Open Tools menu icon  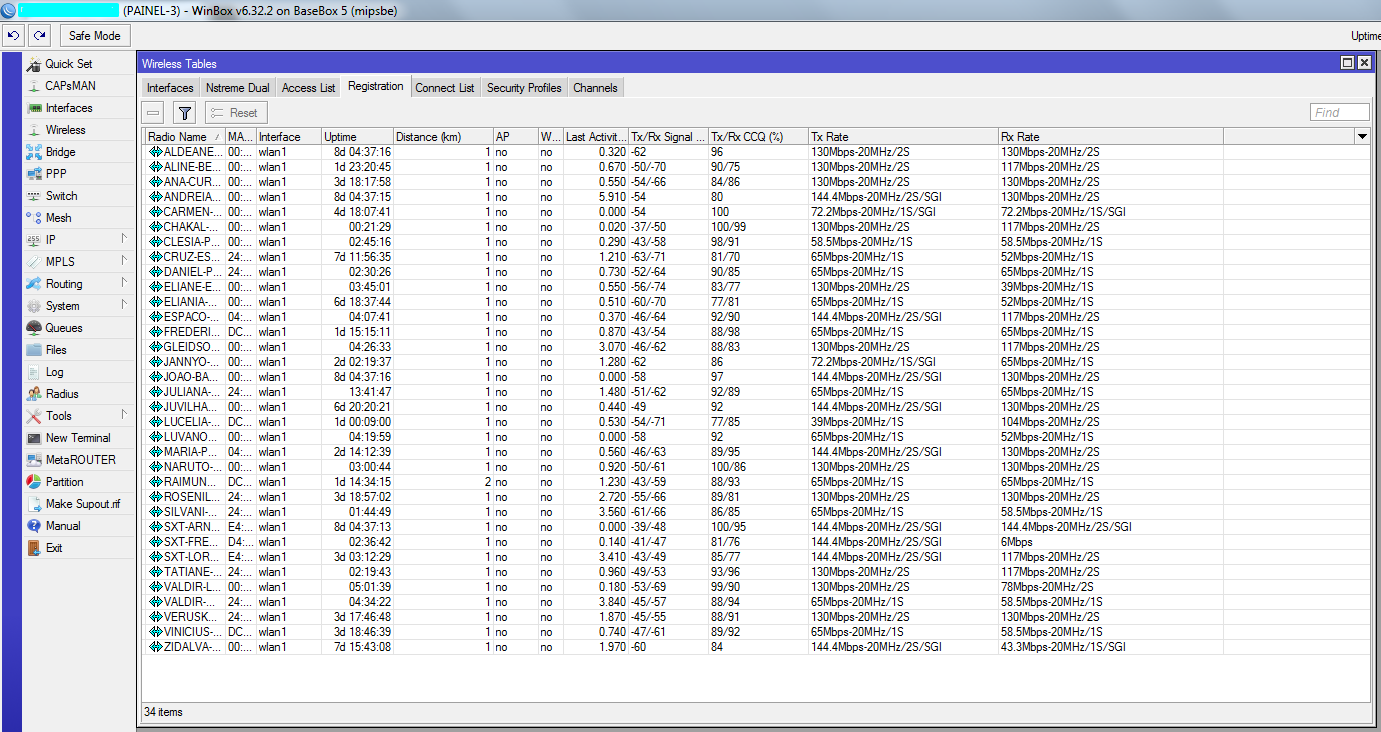[34, 416]
